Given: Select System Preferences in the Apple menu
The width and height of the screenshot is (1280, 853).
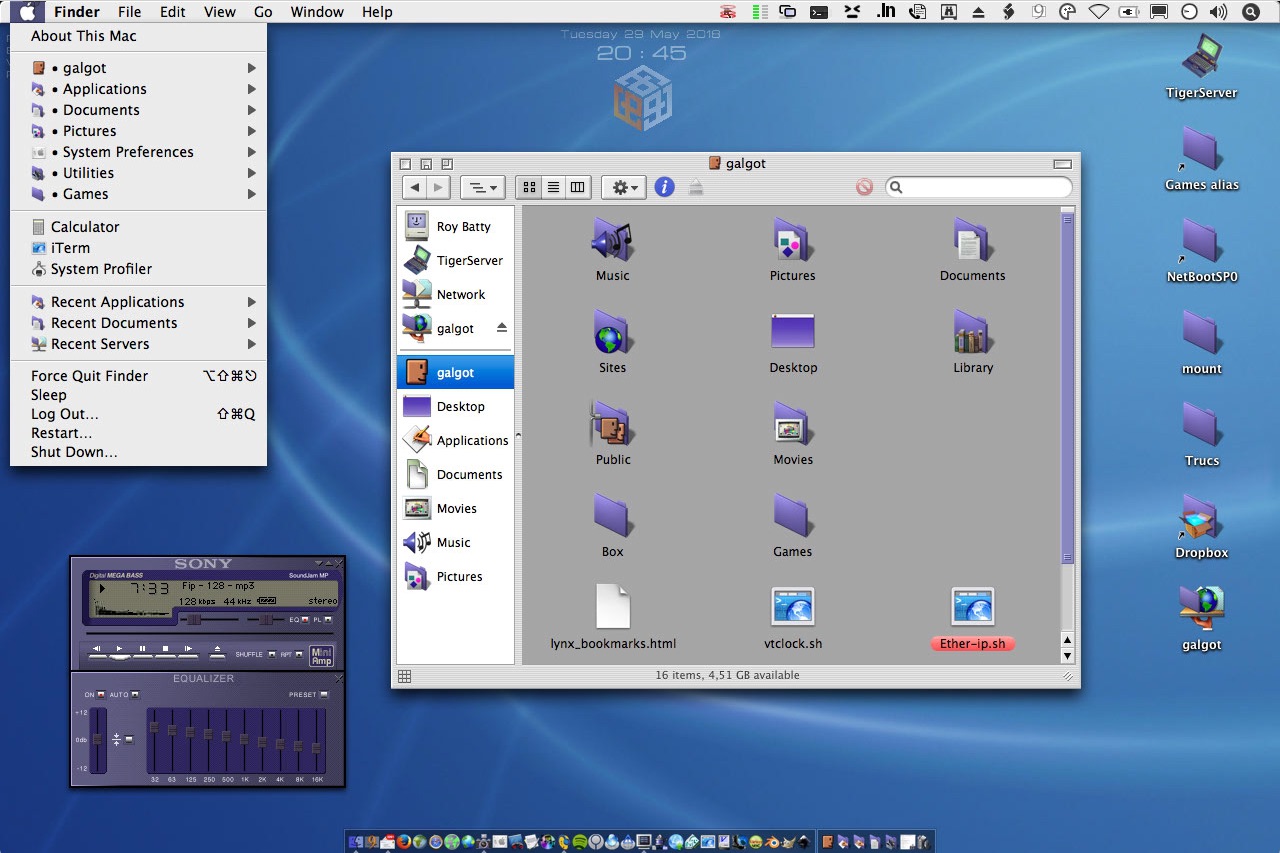Looking at the screenshot, I should tap(128, 152).
